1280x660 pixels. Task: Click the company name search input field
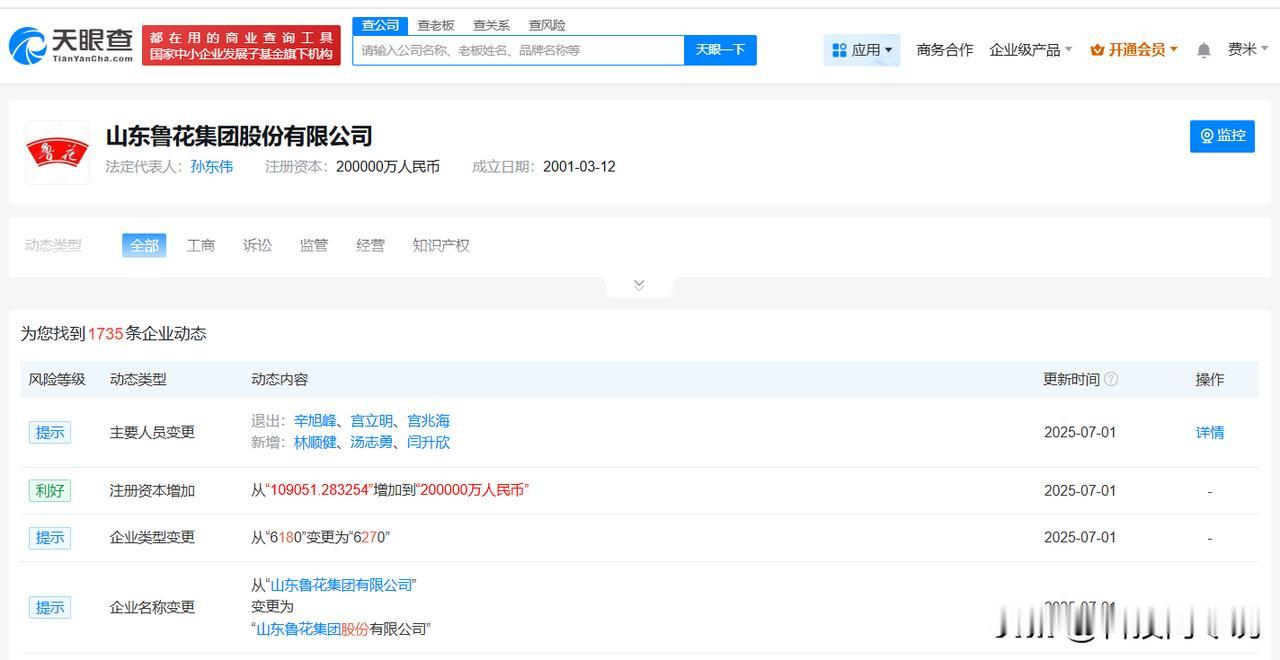(518, 50)
